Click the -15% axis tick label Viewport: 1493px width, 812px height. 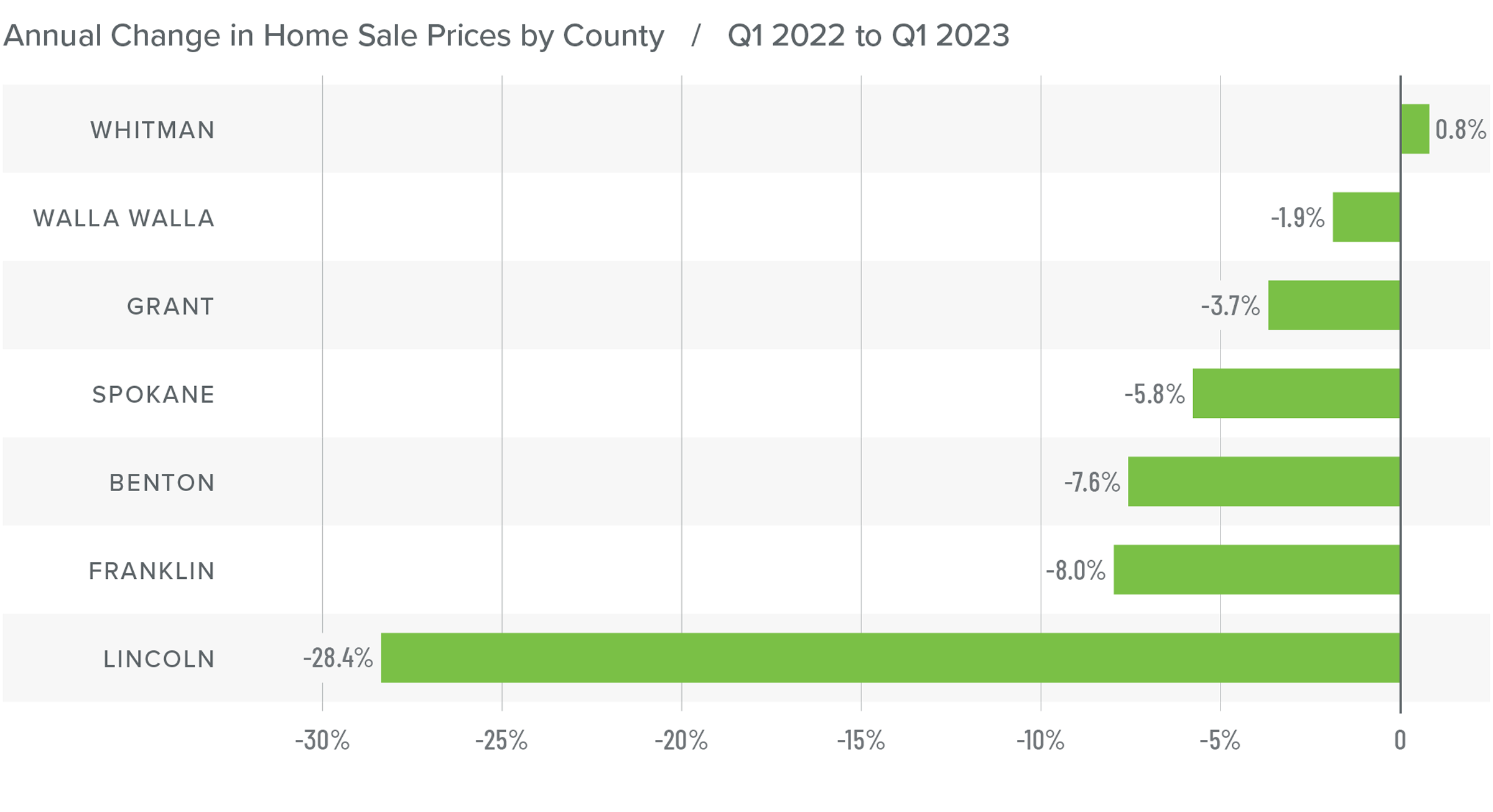coord(861,740)
